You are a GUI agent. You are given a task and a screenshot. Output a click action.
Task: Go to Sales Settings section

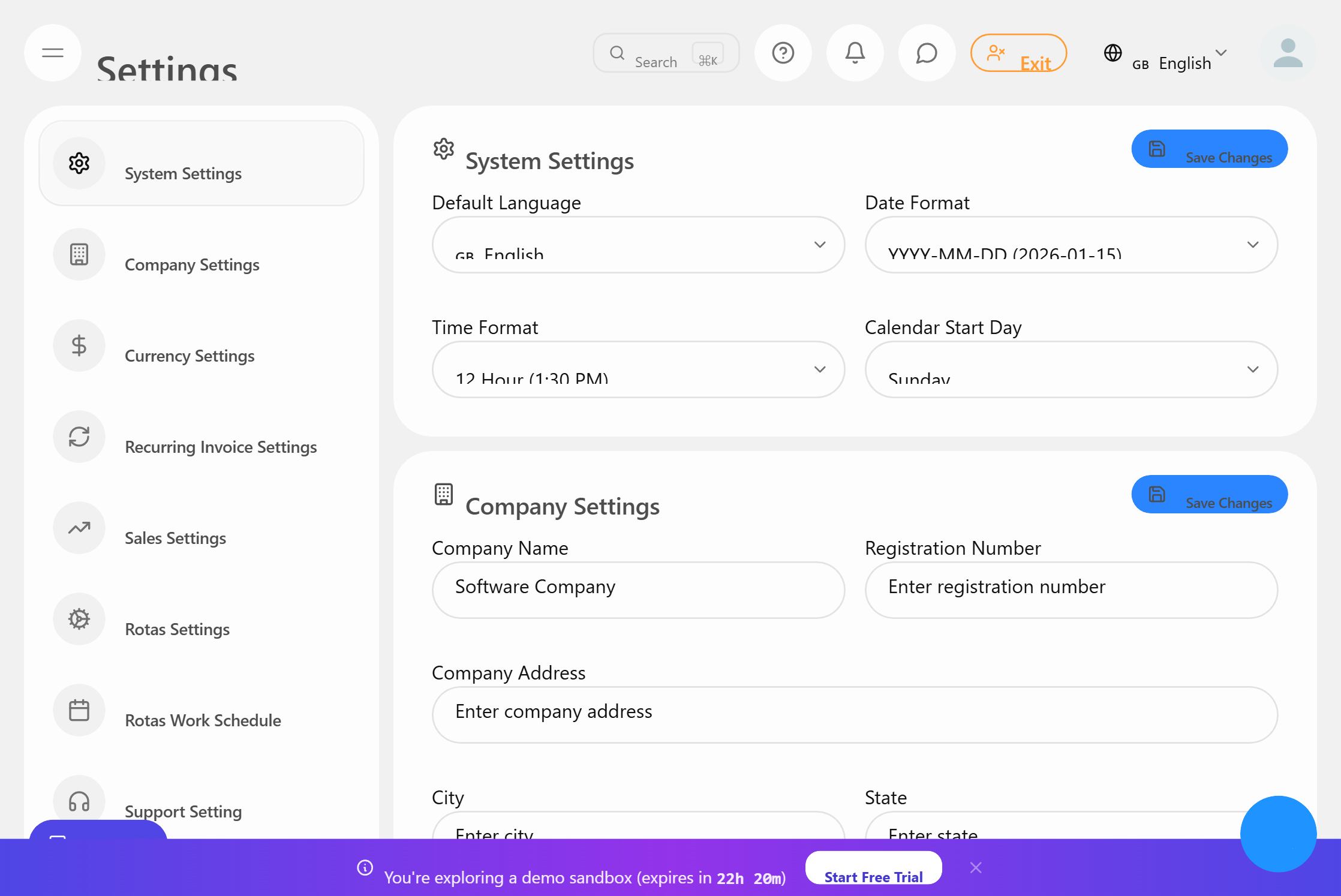[175, 537]
